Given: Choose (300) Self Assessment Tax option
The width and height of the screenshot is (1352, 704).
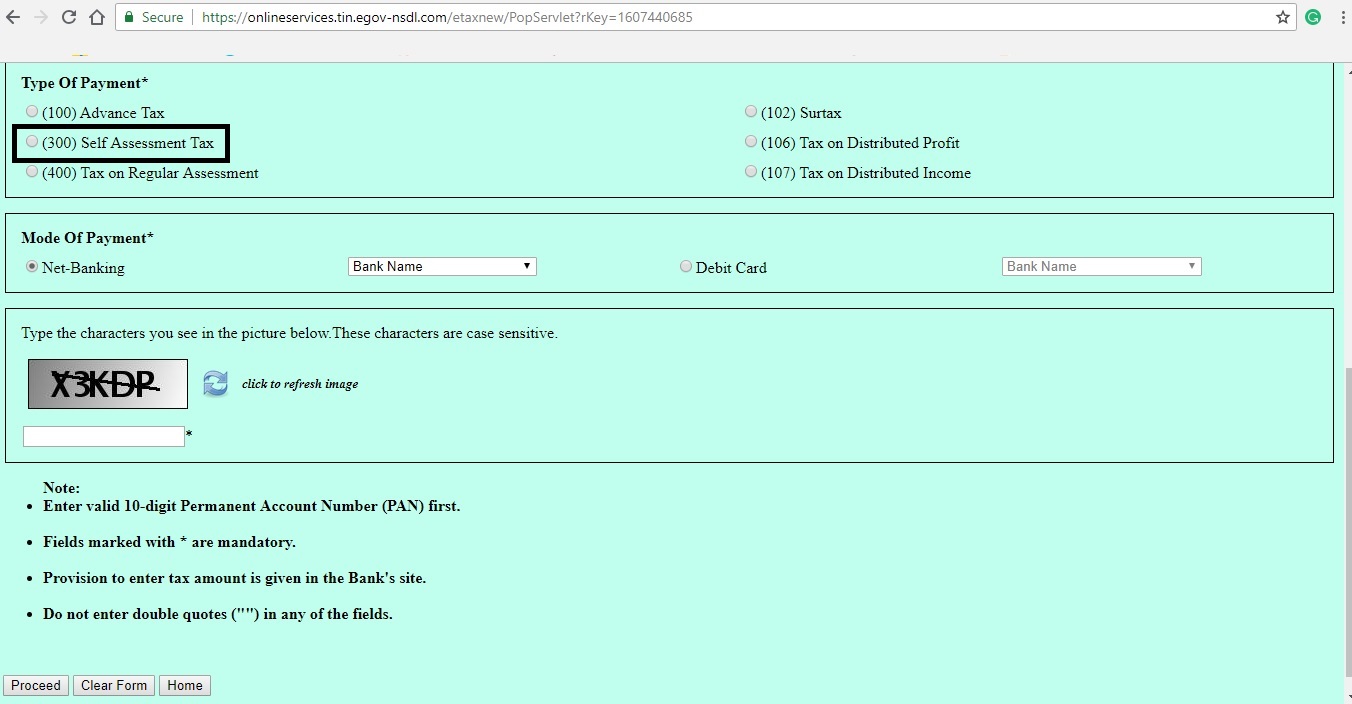Looking at the screenshot, I should coord(32,142).
